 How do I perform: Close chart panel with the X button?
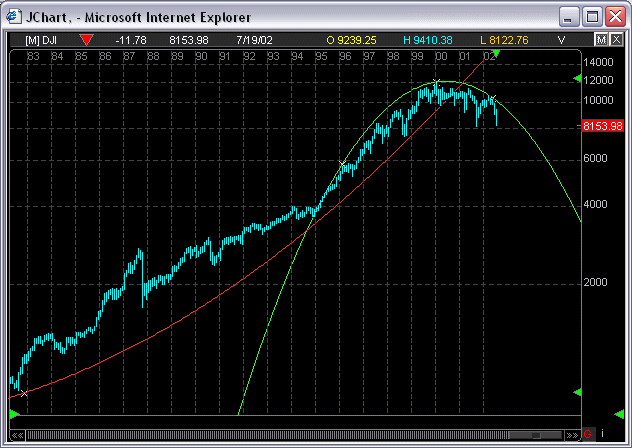pyautogui.click(x=615, y=39)
